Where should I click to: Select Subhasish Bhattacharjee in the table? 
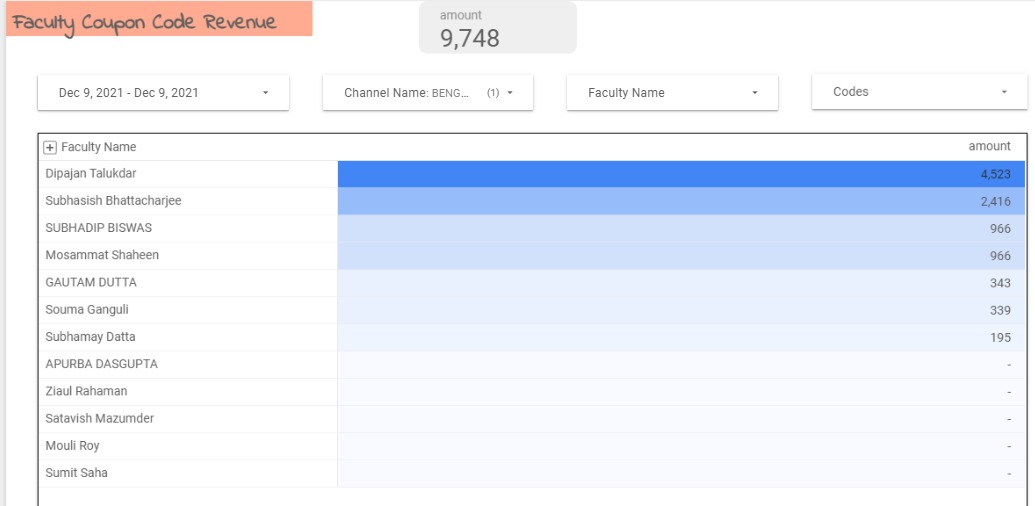[x=113, y=201]
